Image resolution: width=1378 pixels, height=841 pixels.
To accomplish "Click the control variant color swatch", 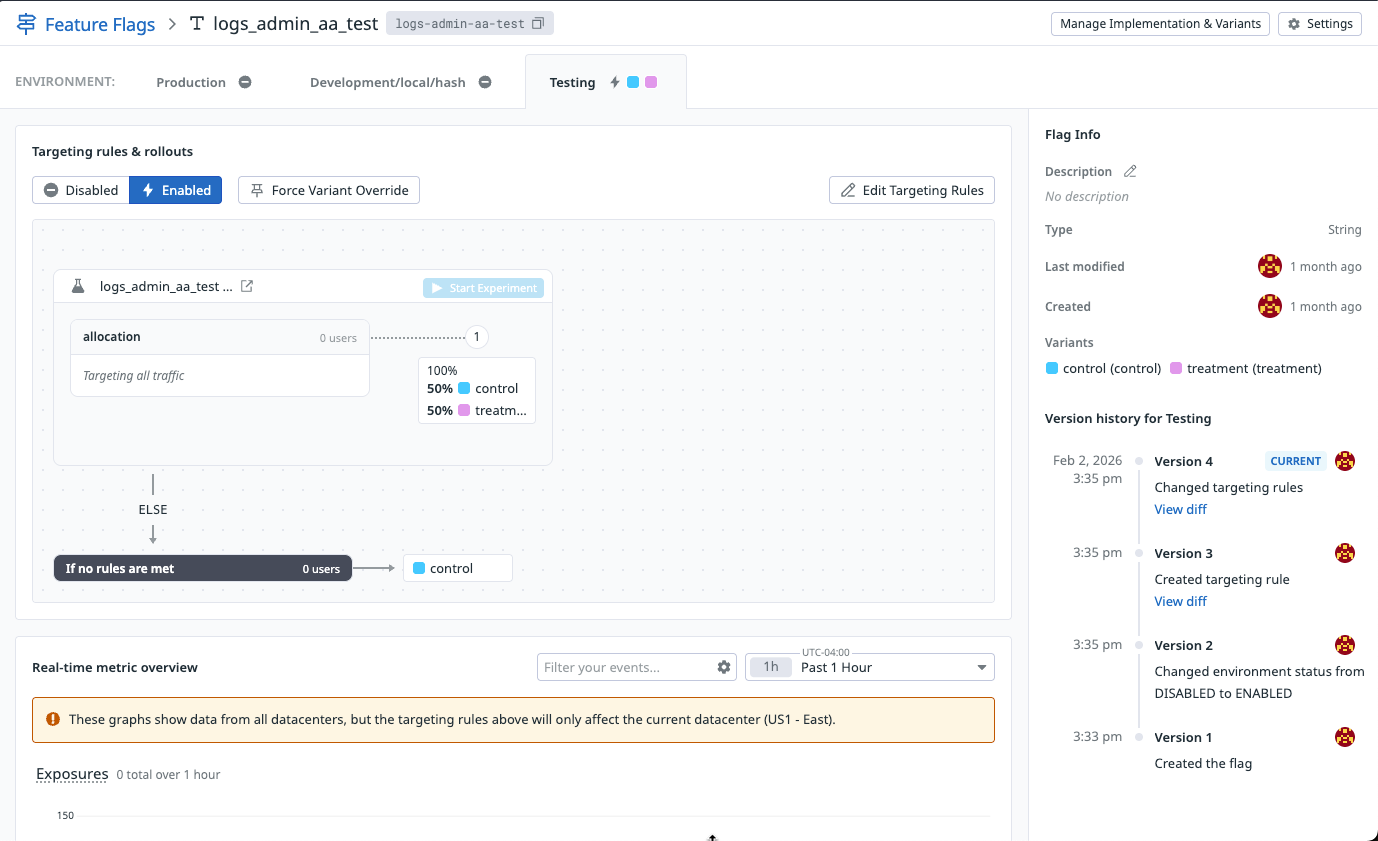I will (1051, 369).
